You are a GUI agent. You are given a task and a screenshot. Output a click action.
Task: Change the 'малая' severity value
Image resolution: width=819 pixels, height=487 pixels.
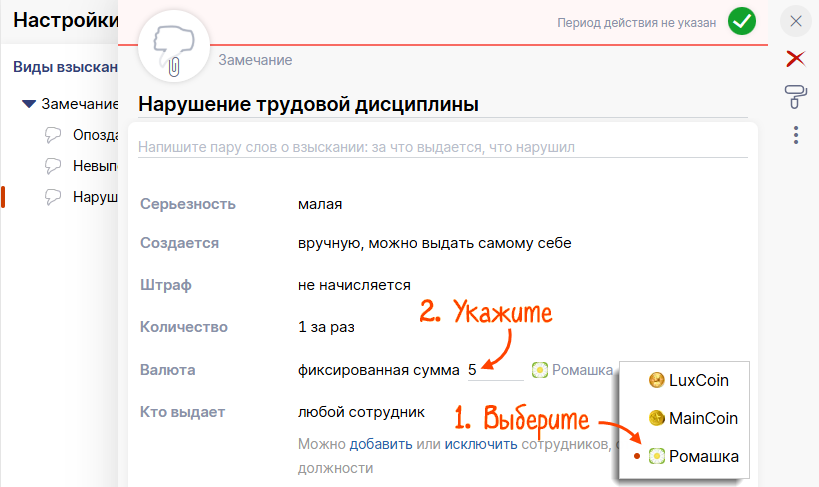click(x=320, y=204)
